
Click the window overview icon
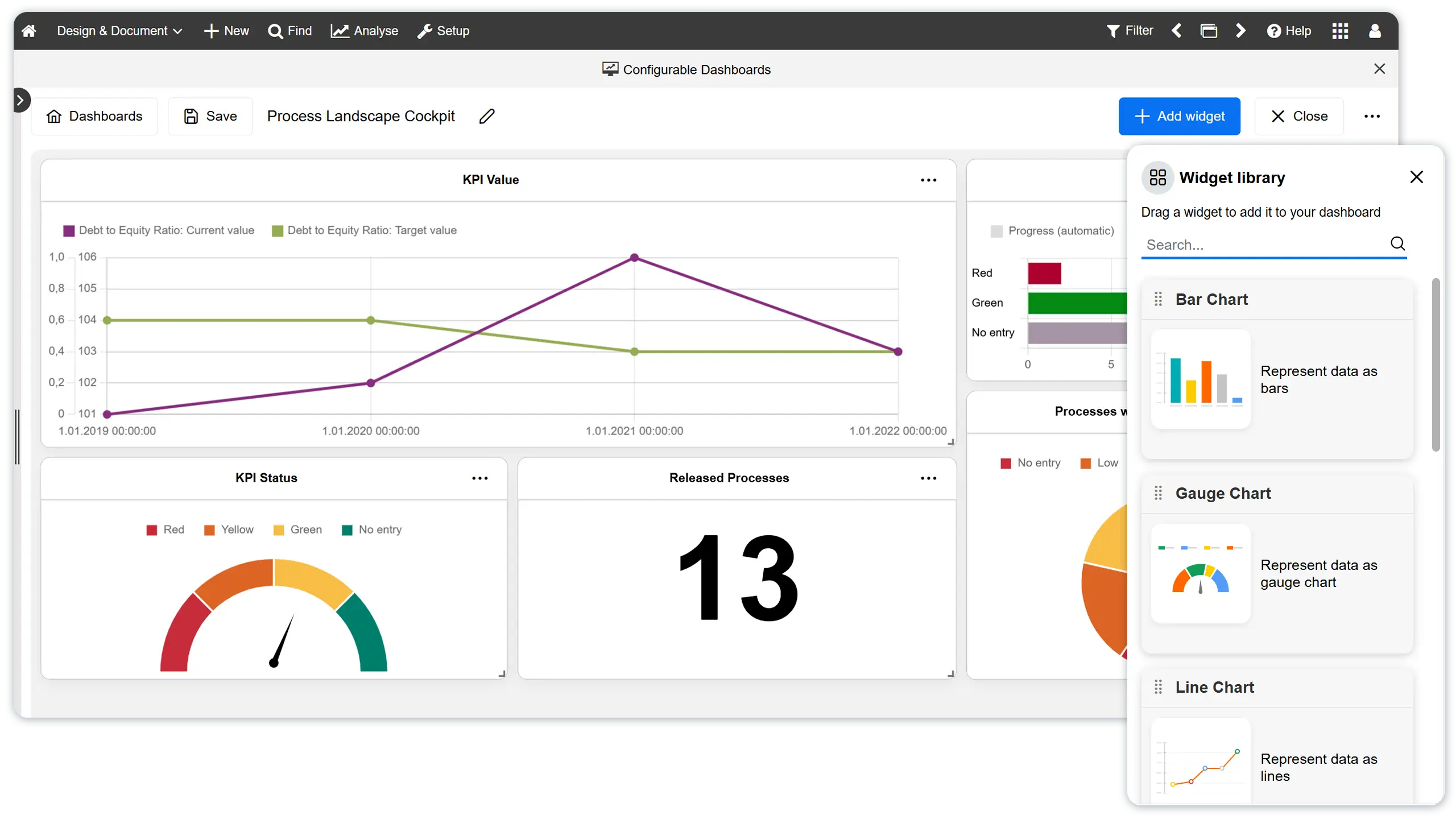pos(1209,31)
